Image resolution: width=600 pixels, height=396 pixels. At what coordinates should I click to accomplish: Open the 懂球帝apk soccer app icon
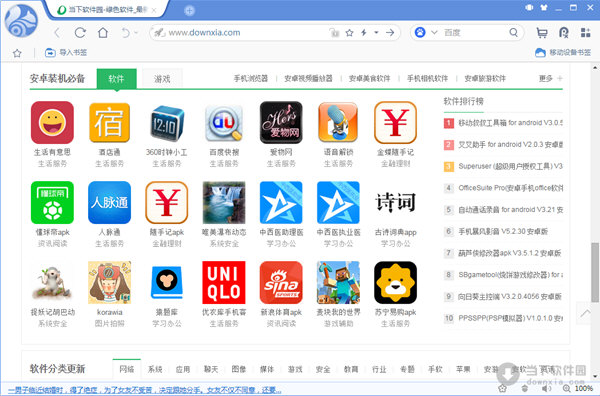coord(52,202)
